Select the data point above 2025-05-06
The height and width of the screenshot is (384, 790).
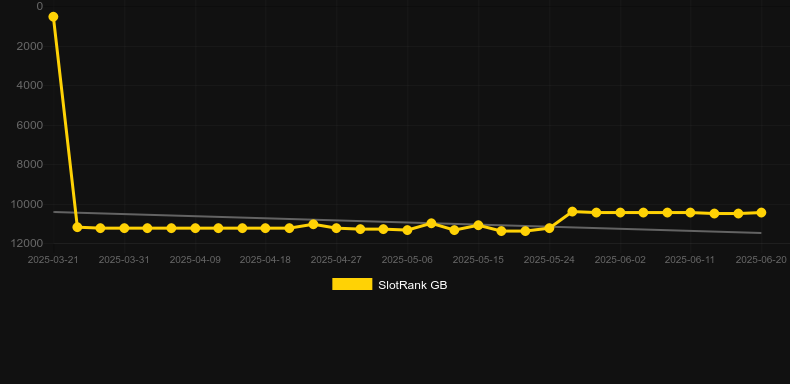[407, 230]
